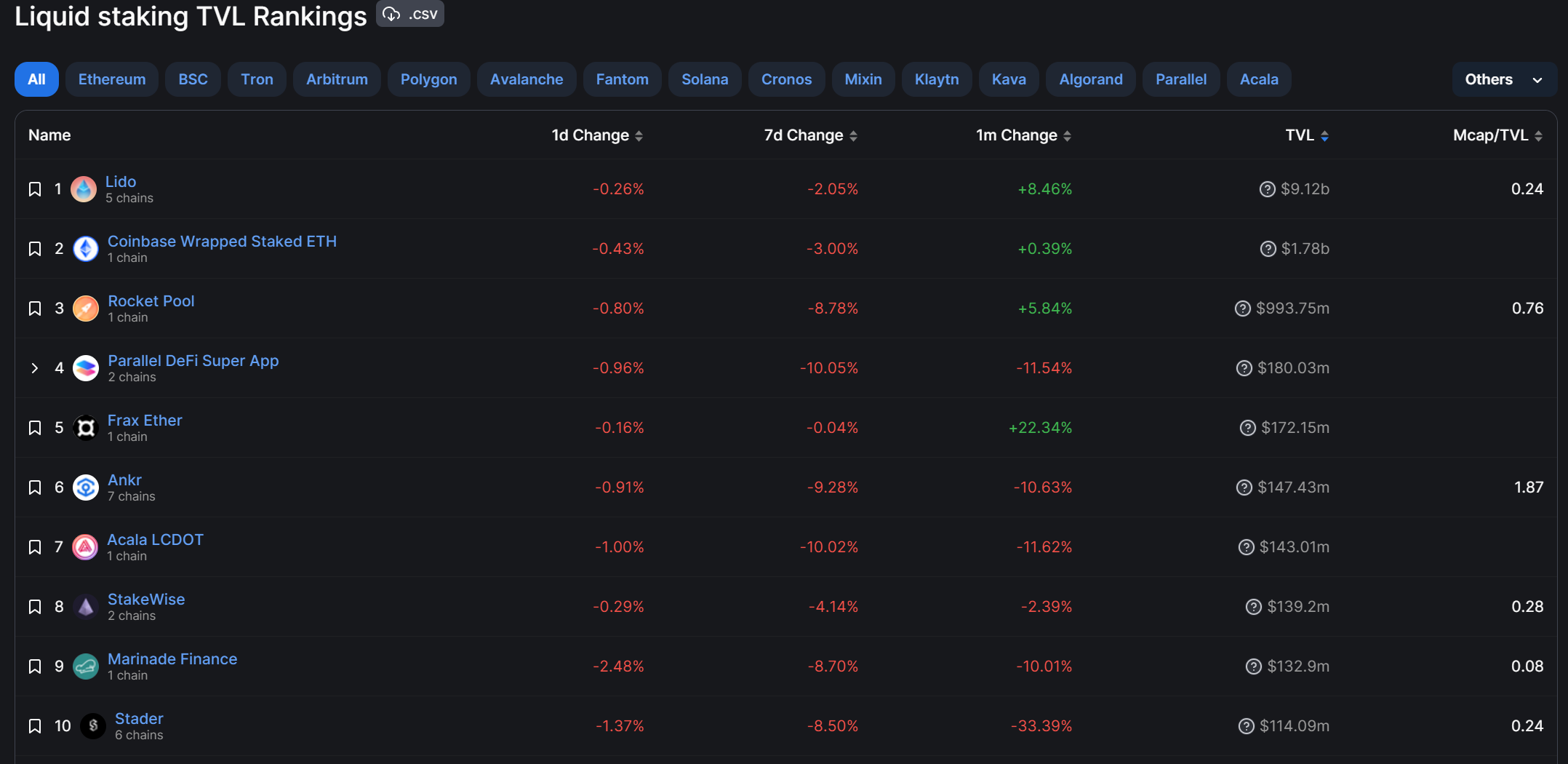Filter by Arbitrum chain
This screenshot has height=764, width=1568.
point(337,79)
